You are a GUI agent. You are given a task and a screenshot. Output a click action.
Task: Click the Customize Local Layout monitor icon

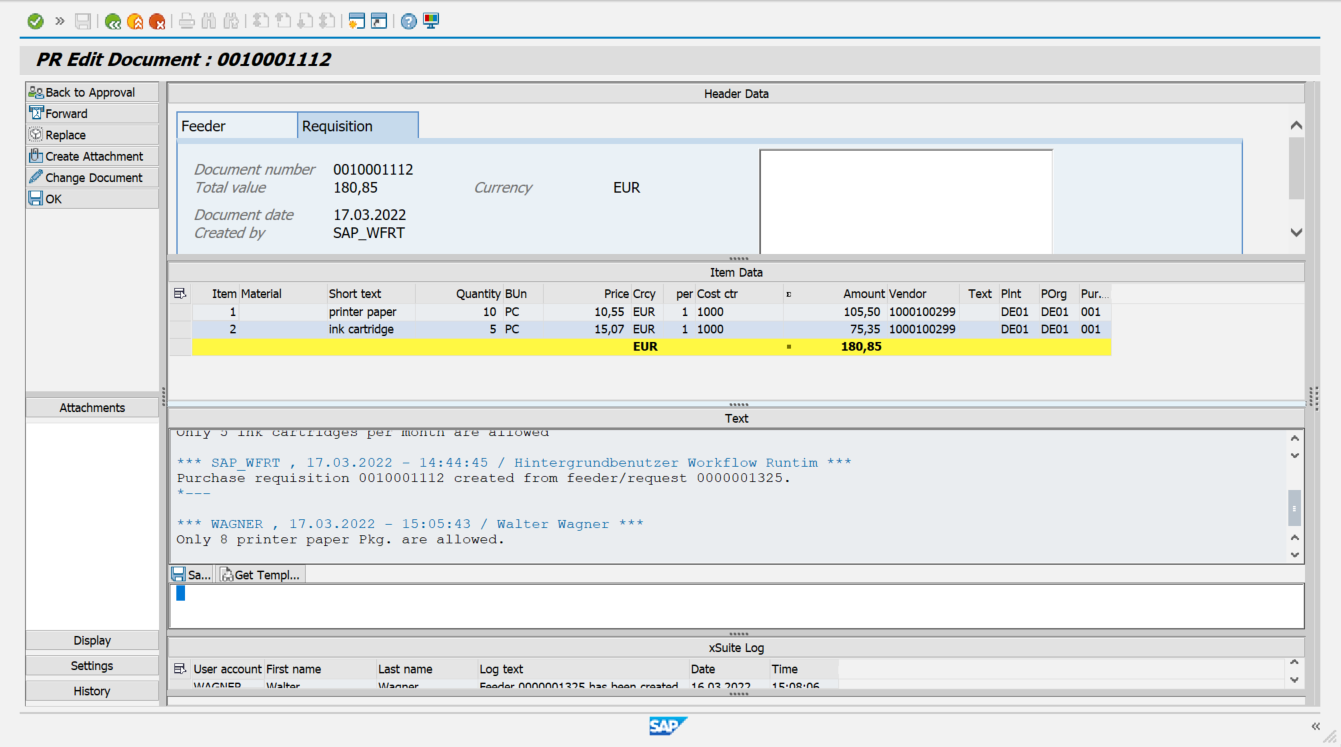point(430,21)
